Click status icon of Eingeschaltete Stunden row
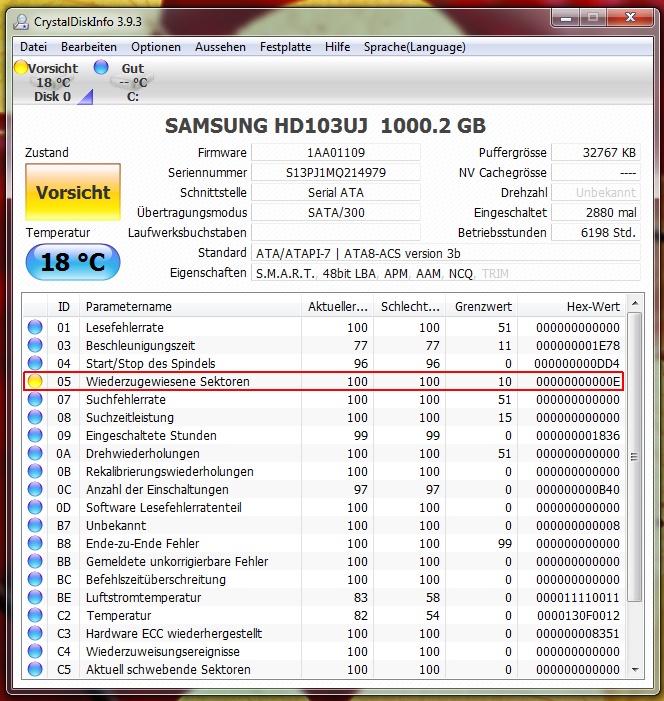This screenshot has width=664, height=701. click(35, 435)
